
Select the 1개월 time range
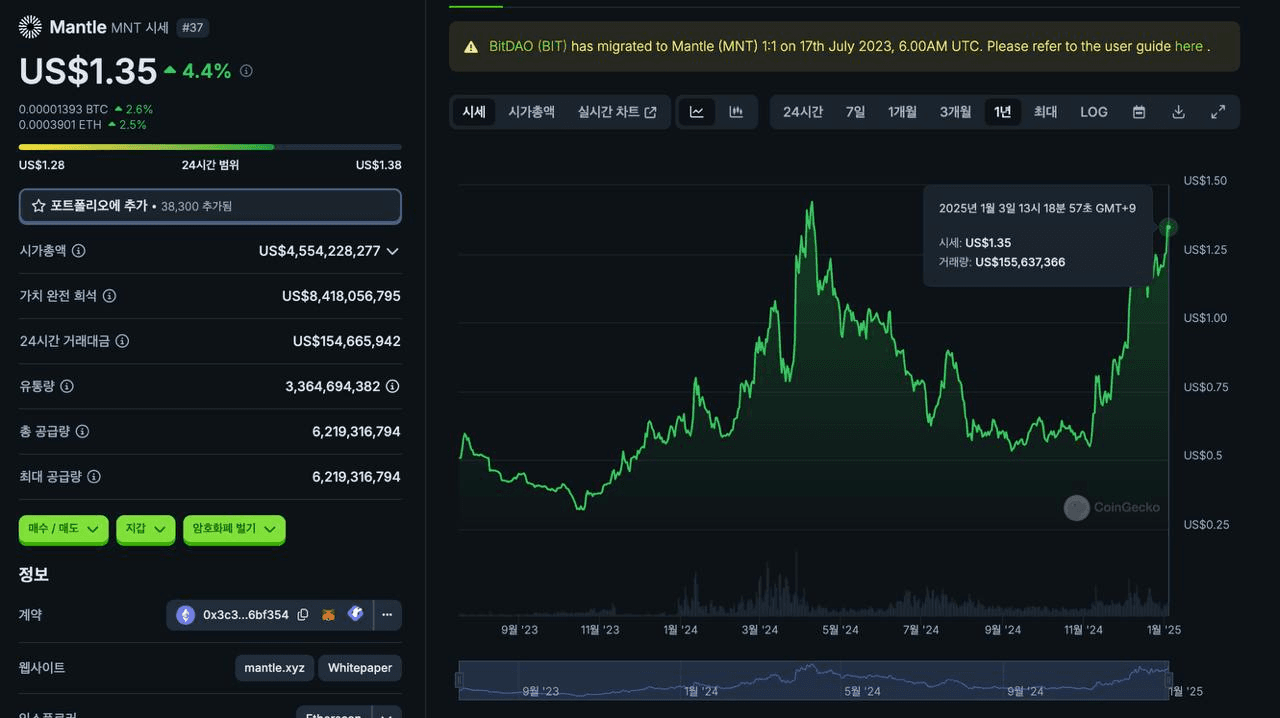click(x=902, y=112)
